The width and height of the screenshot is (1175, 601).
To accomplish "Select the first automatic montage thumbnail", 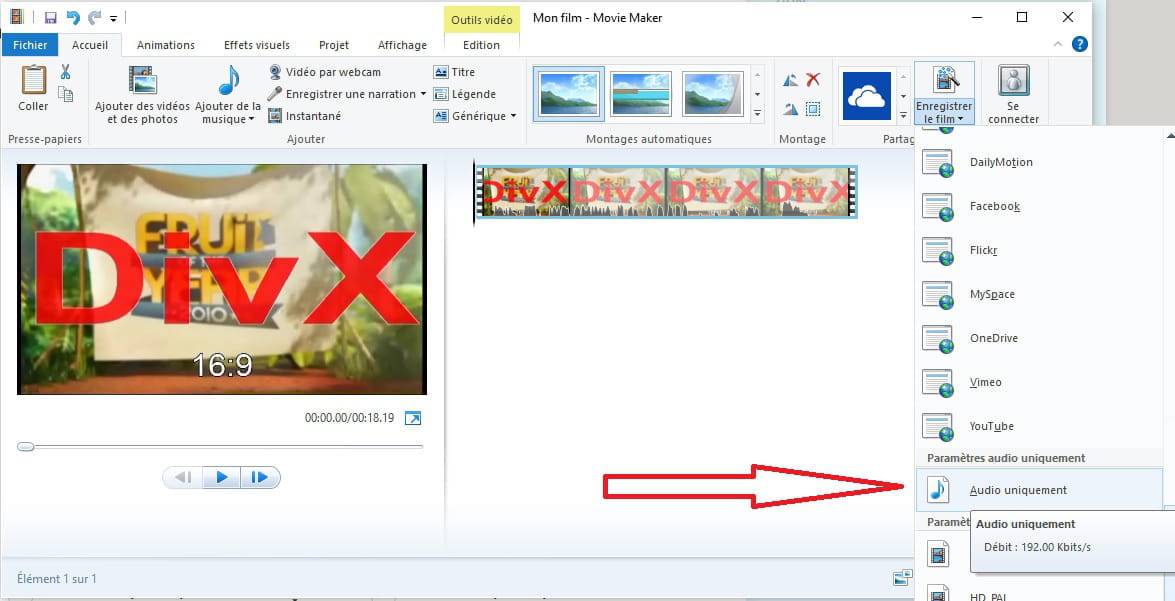I will click(569, 94).
